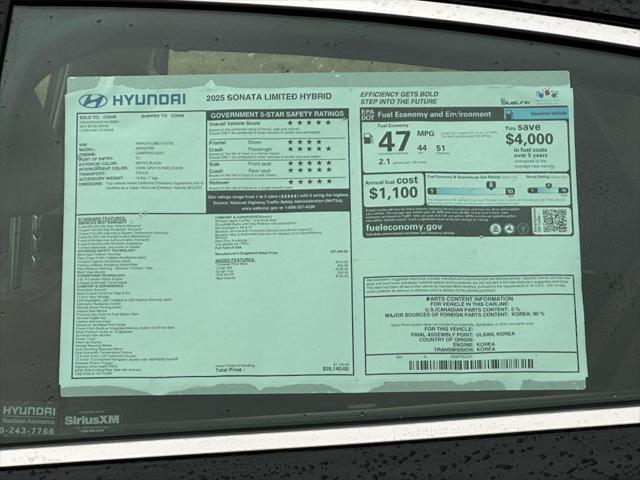Click the 'PORT OF ENTRY' label
640x480 pixels.
(95, 159)
